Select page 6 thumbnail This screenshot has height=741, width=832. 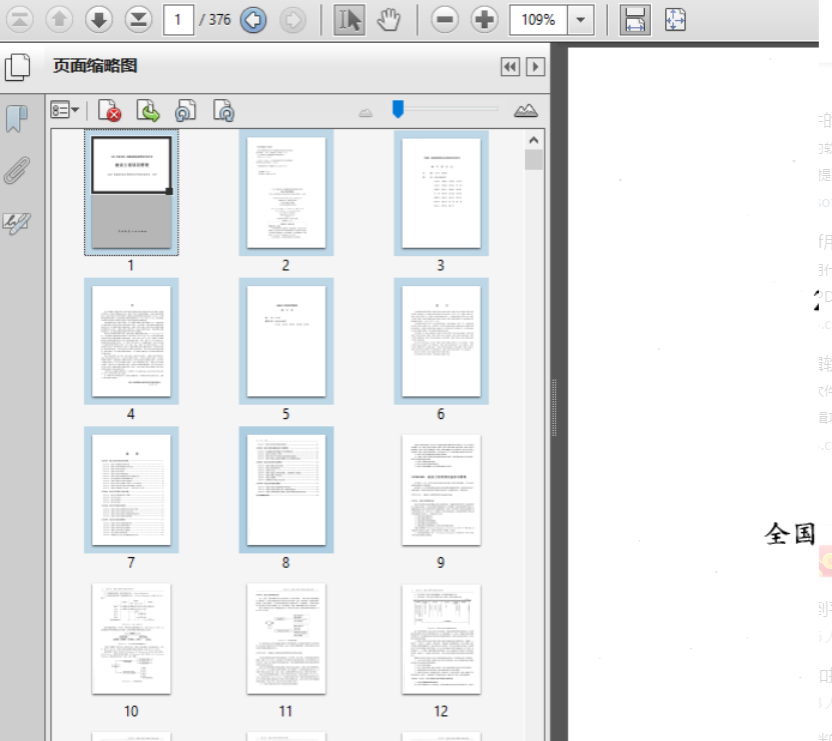441,341
